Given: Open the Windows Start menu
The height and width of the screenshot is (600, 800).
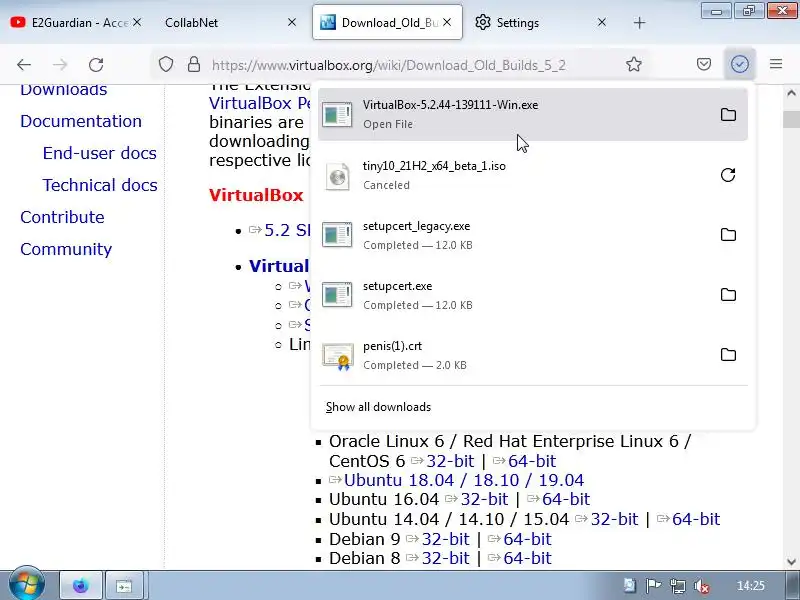Looking at the screenshot, I should 27,585.
